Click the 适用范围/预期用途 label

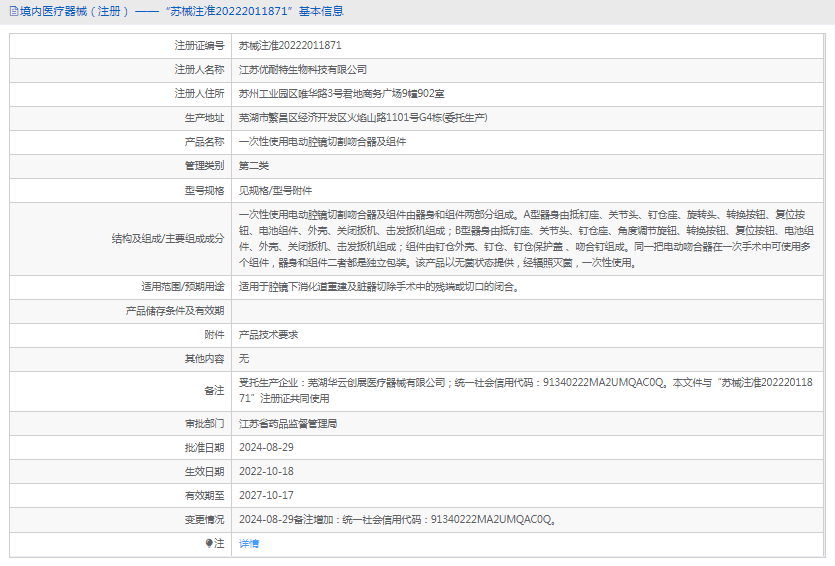click(183, 287)
